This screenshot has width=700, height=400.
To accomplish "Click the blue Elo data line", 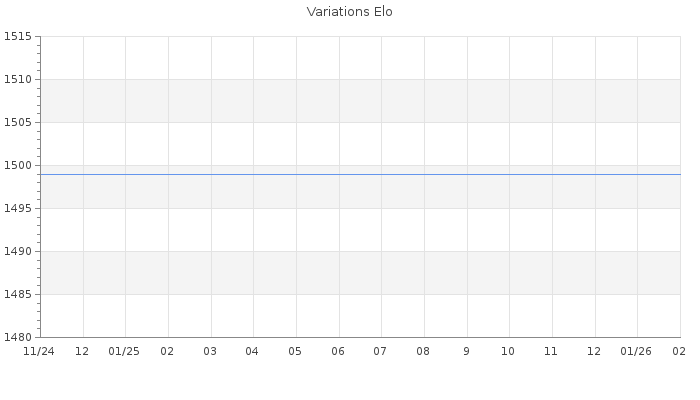I will [x=360, y=174].
